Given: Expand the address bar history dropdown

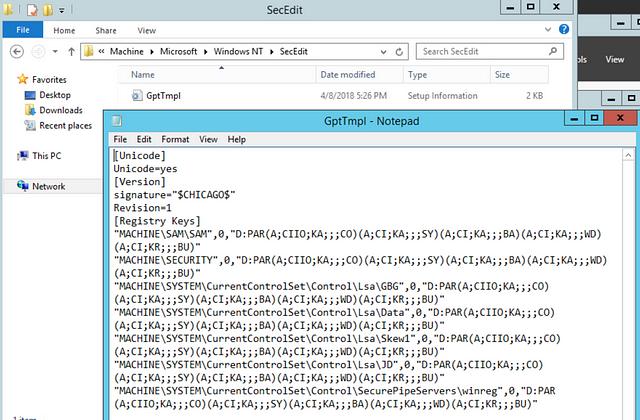Looking at the screenshot, I should (x=383, y=52).
